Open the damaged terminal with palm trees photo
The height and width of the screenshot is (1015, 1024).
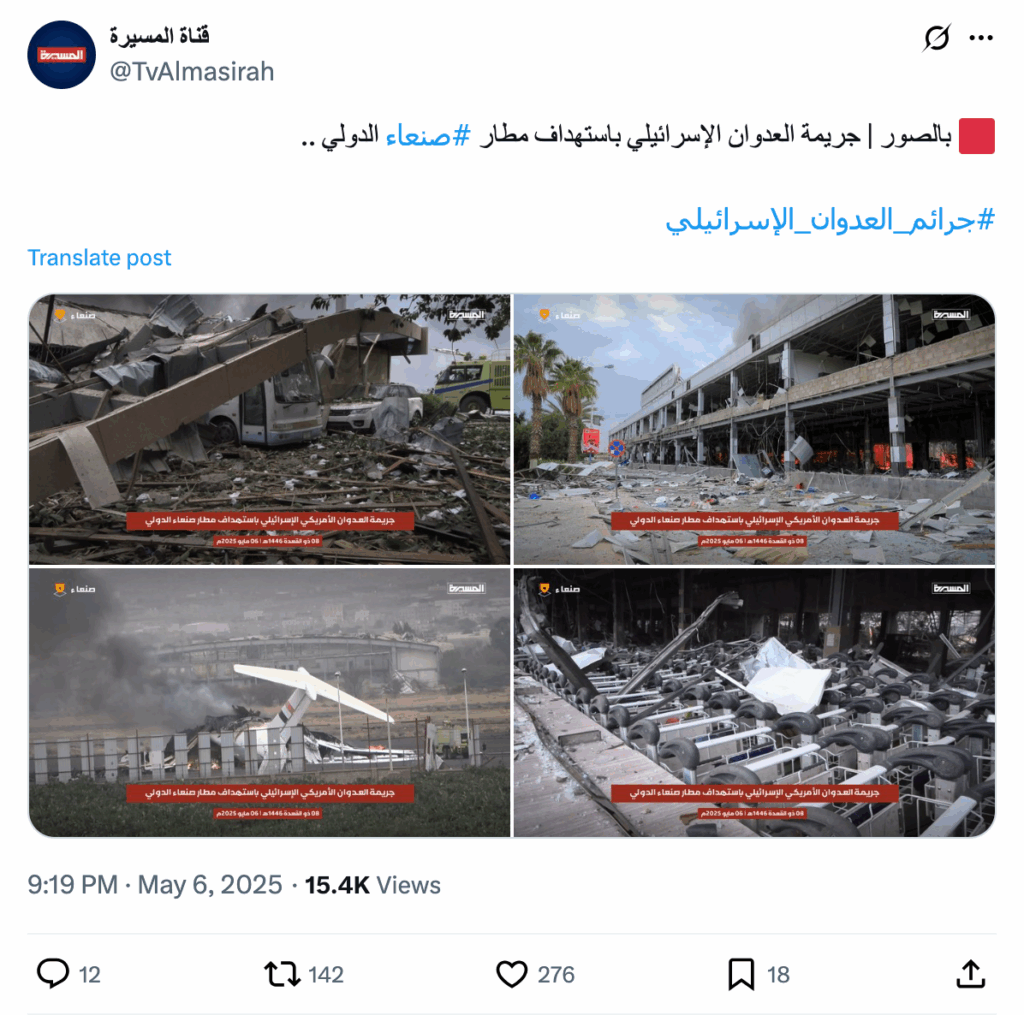click(x=754, y=429)
